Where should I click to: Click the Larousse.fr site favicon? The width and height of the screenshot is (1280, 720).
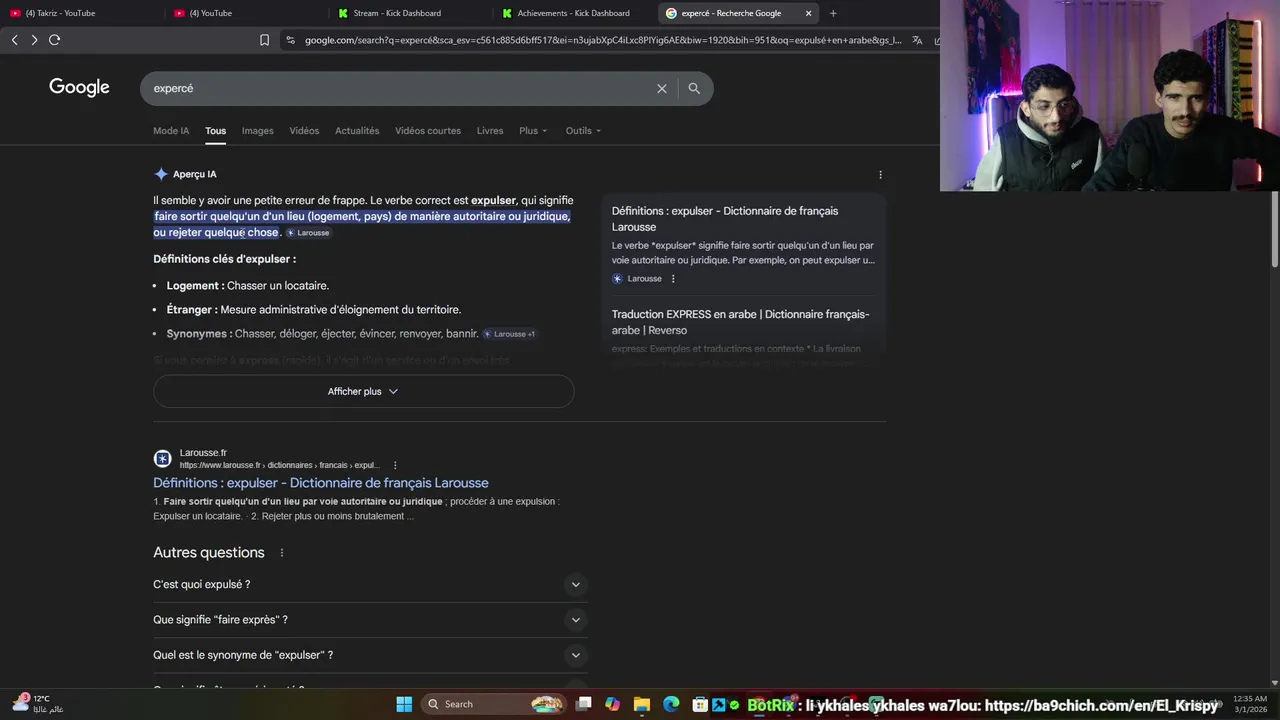[x=162, y=459]
